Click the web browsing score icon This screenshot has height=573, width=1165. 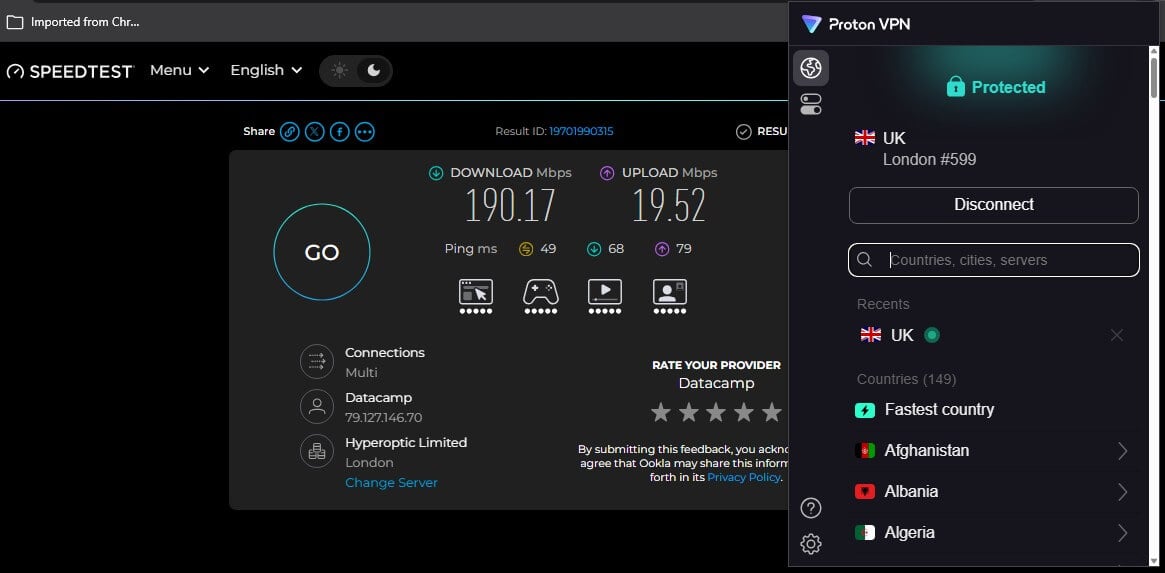[x=476, y=297]
